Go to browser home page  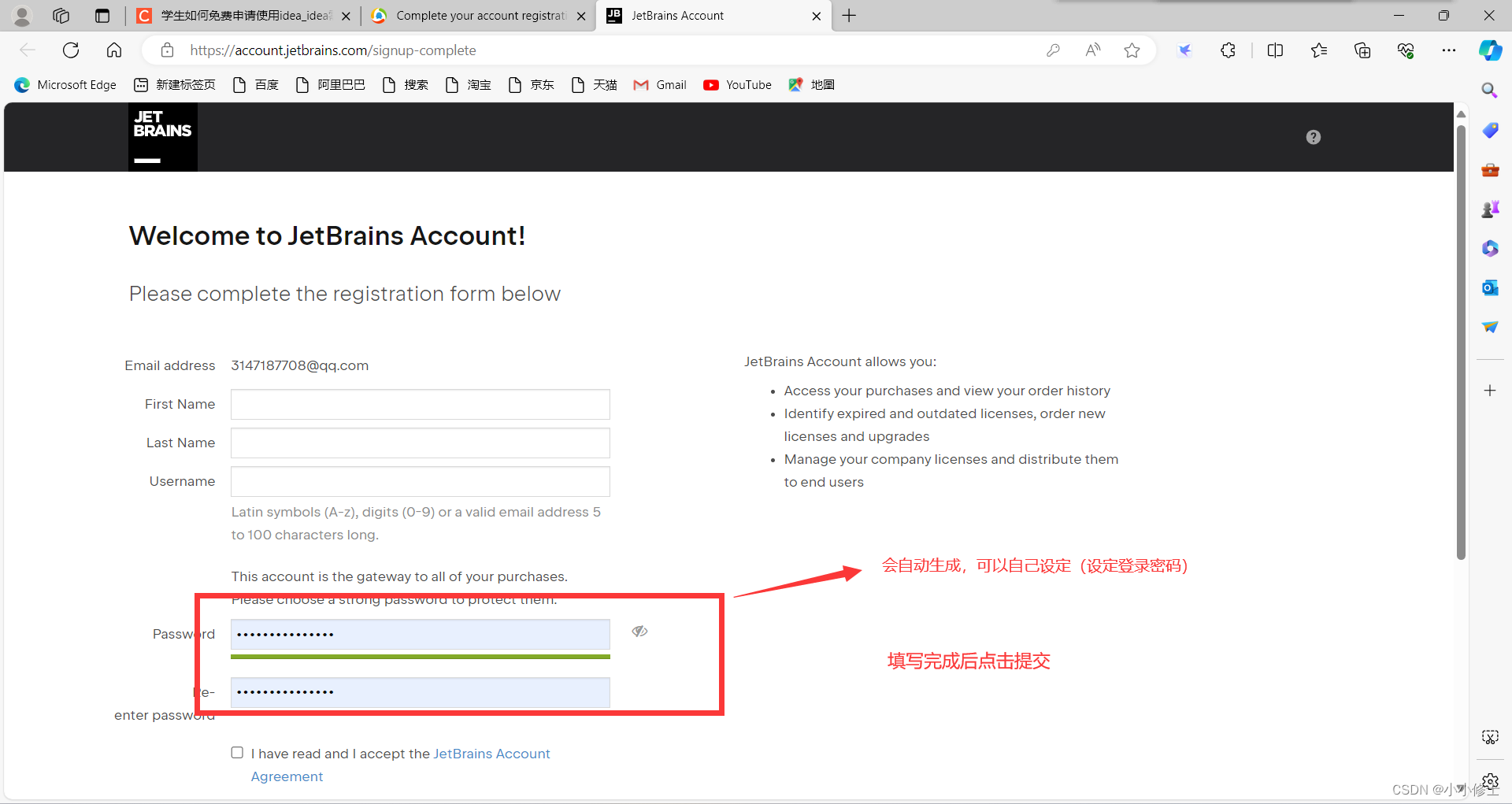click(114, 50)
